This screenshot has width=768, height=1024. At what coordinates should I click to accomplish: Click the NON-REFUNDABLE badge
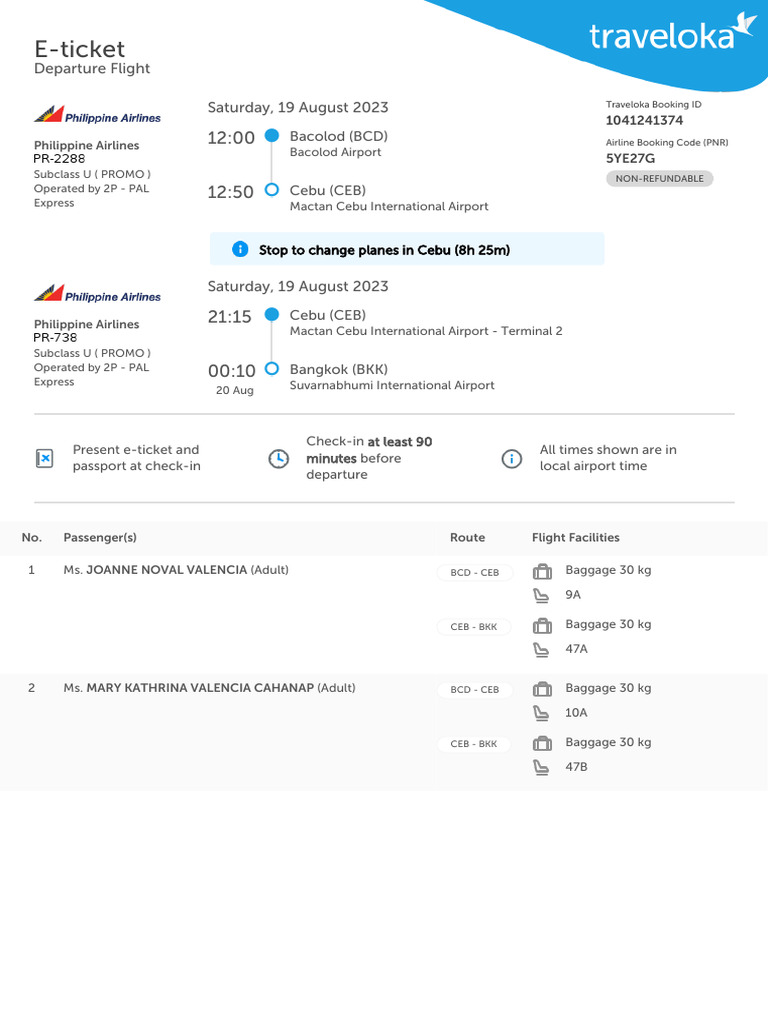659,179
